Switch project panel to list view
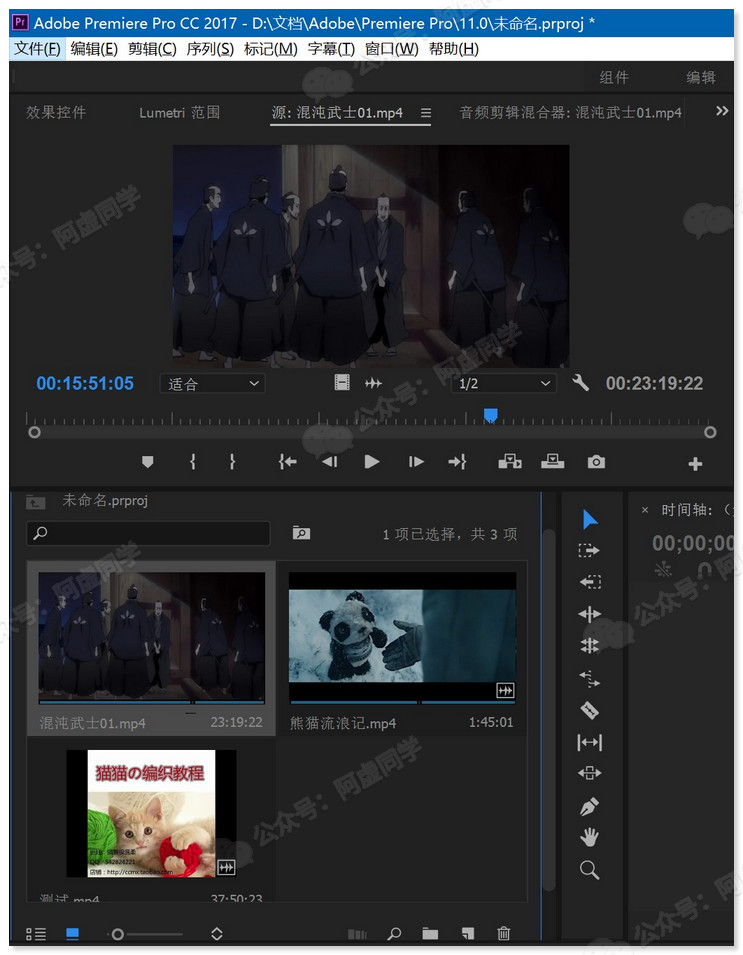Viewport: 743px width, 955px height. [36, 934]
